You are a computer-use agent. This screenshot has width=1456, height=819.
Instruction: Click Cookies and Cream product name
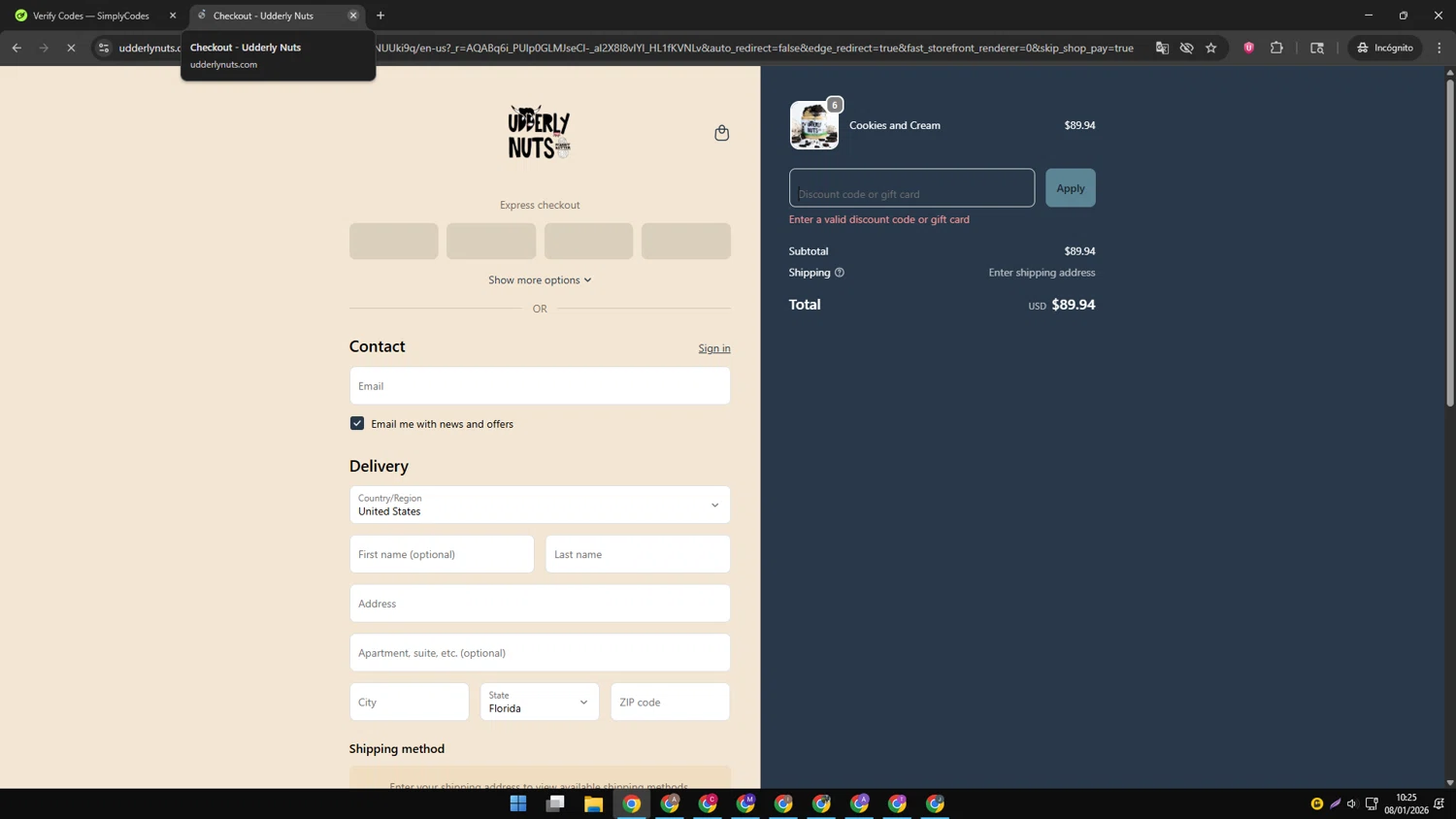[x=895, y=125]
